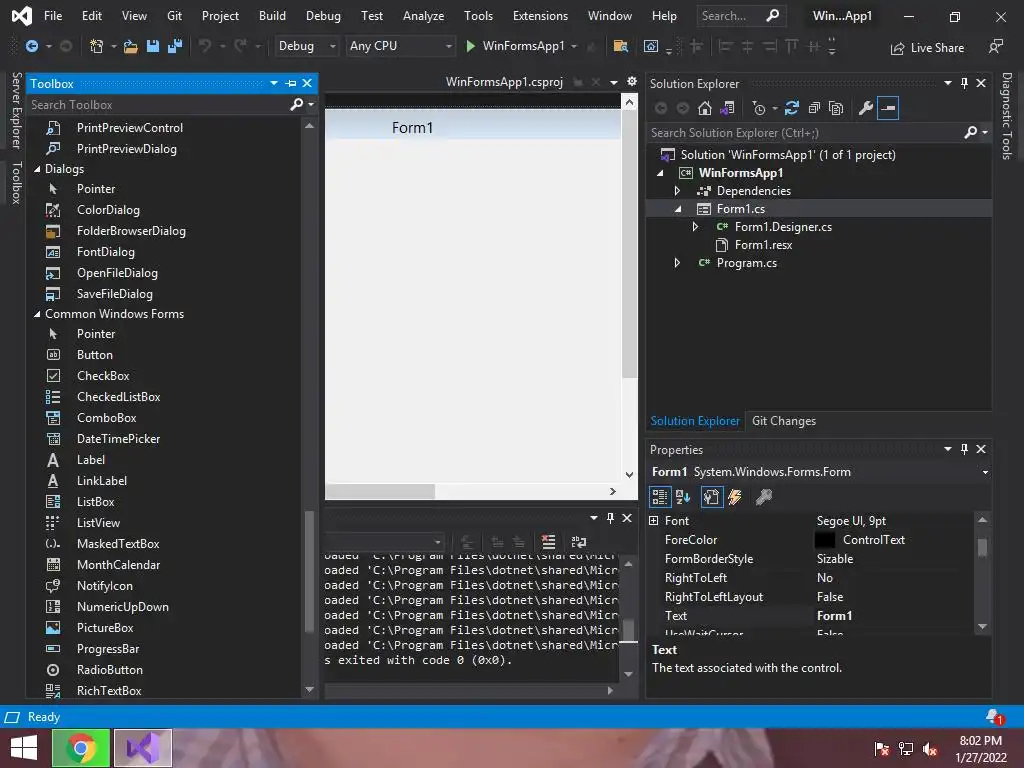The height and width of the screenshot is (768, 1024).
Task: Switch to the Git Changes tab
Action: (784, 421)
